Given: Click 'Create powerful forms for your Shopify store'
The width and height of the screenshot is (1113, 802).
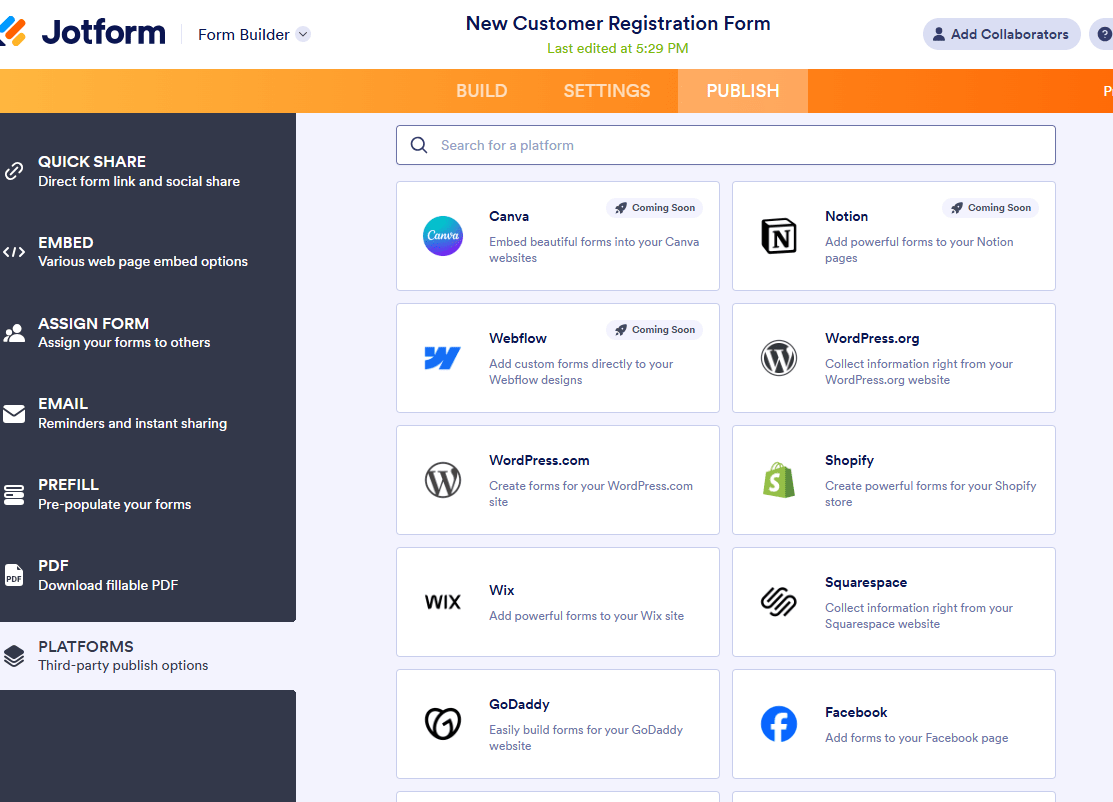Looking at the screenshot, I should tap(931, 494).
